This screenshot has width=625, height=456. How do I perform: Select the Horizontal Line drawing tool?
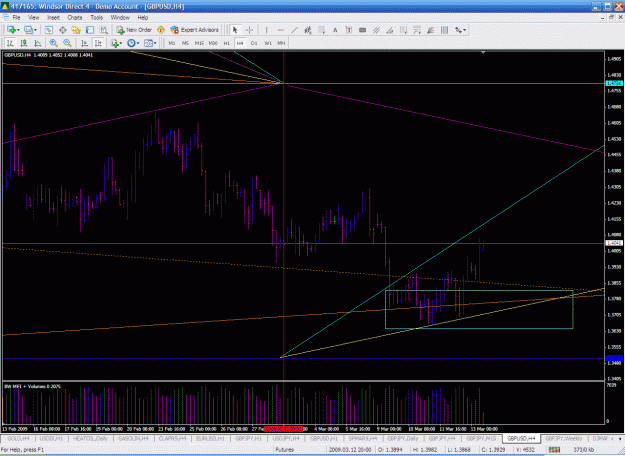(x=280, y=30)
